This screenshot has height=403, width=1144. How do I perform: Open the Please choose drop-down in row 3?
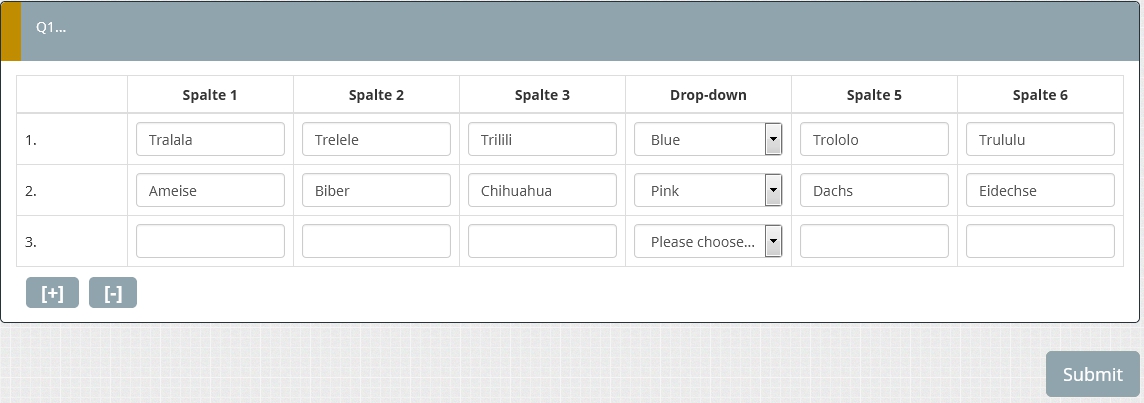(x=708, y=241)
